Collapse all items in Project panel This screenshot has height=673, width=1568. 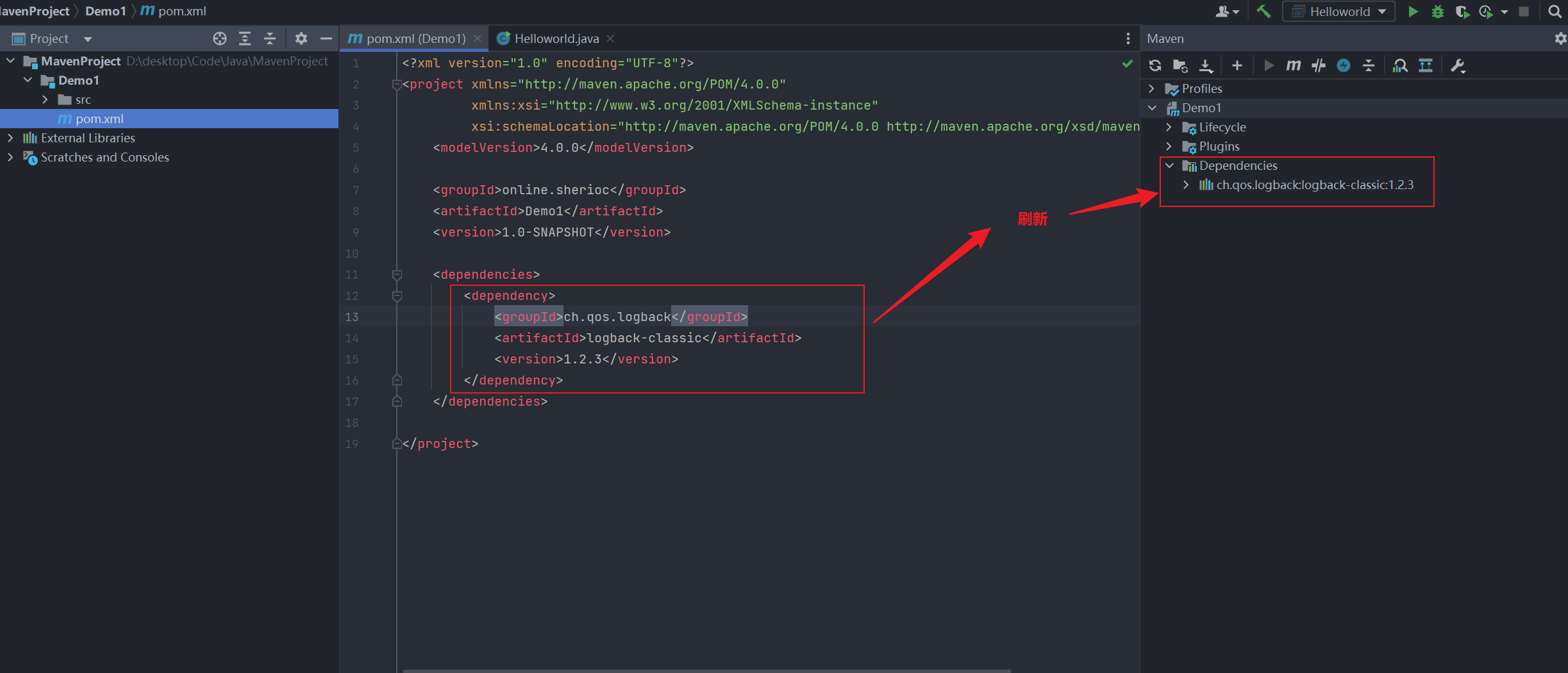coord(270,38)
